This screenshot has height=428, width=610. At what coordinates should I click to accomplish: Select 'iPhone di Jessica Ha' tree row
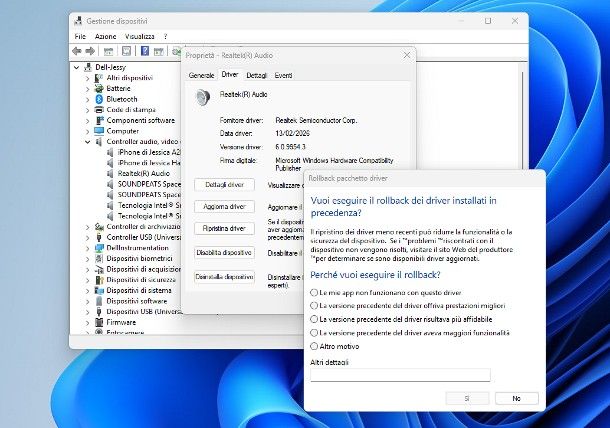[x=143, y=163]
